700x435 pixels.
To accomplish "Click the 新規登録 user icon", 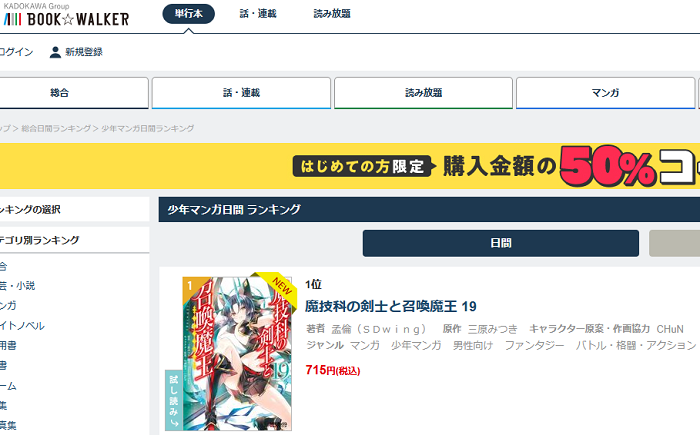I will point(55,52).
